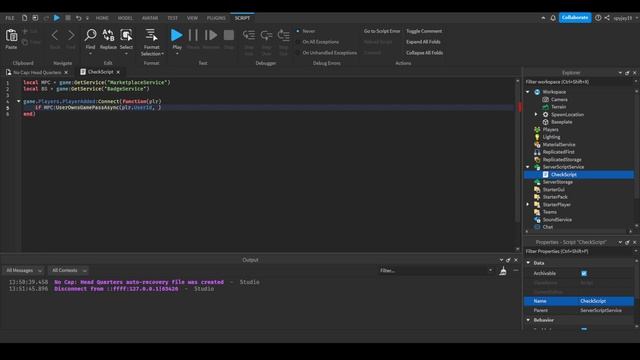Click the Step Over debugger icon
This screenshot has height=360, width=640.
click(267, 36)
